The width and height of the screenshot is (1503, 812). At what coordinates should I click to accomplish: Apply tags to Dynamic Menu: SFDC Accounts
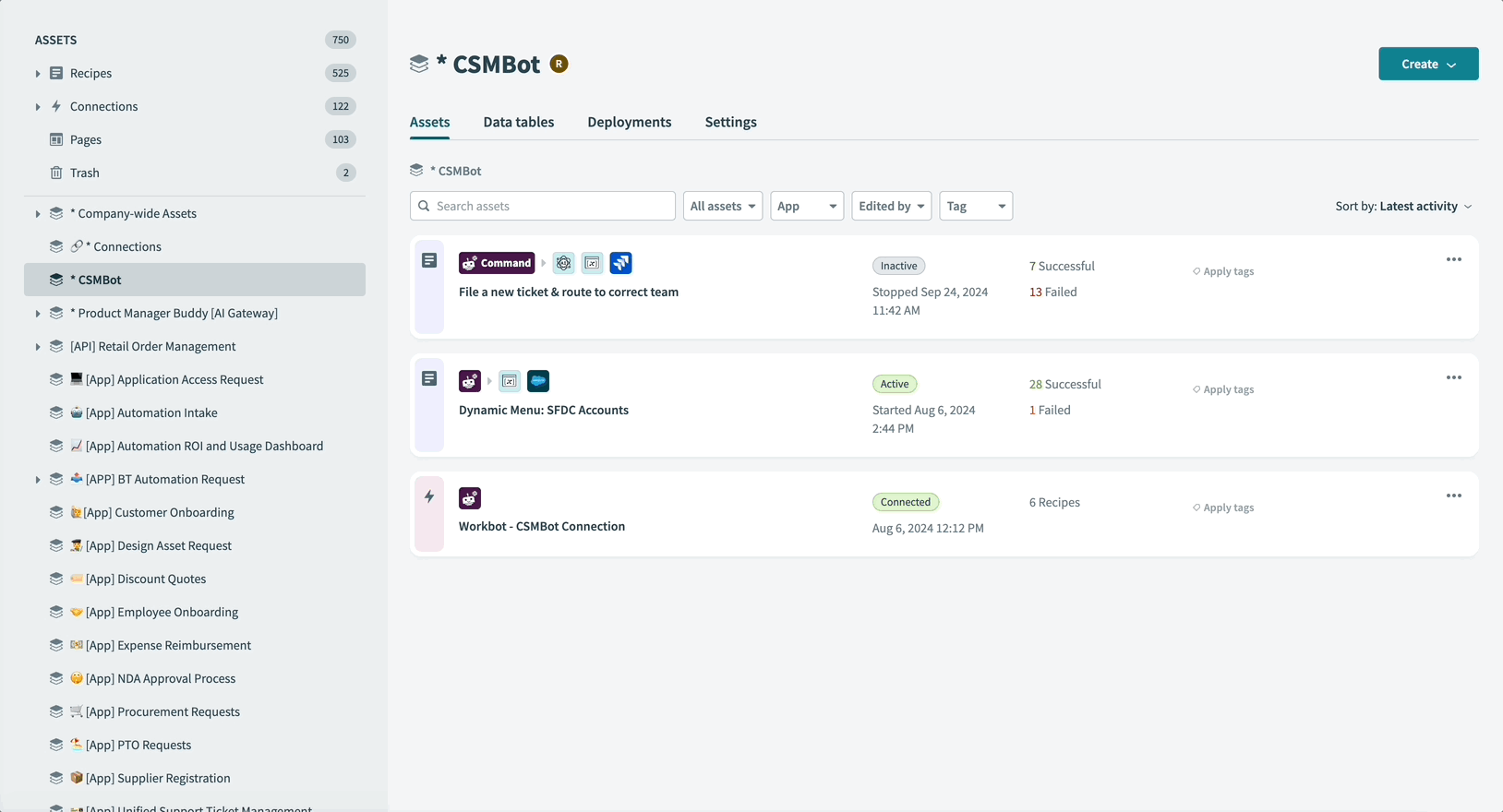point(1223,389)
